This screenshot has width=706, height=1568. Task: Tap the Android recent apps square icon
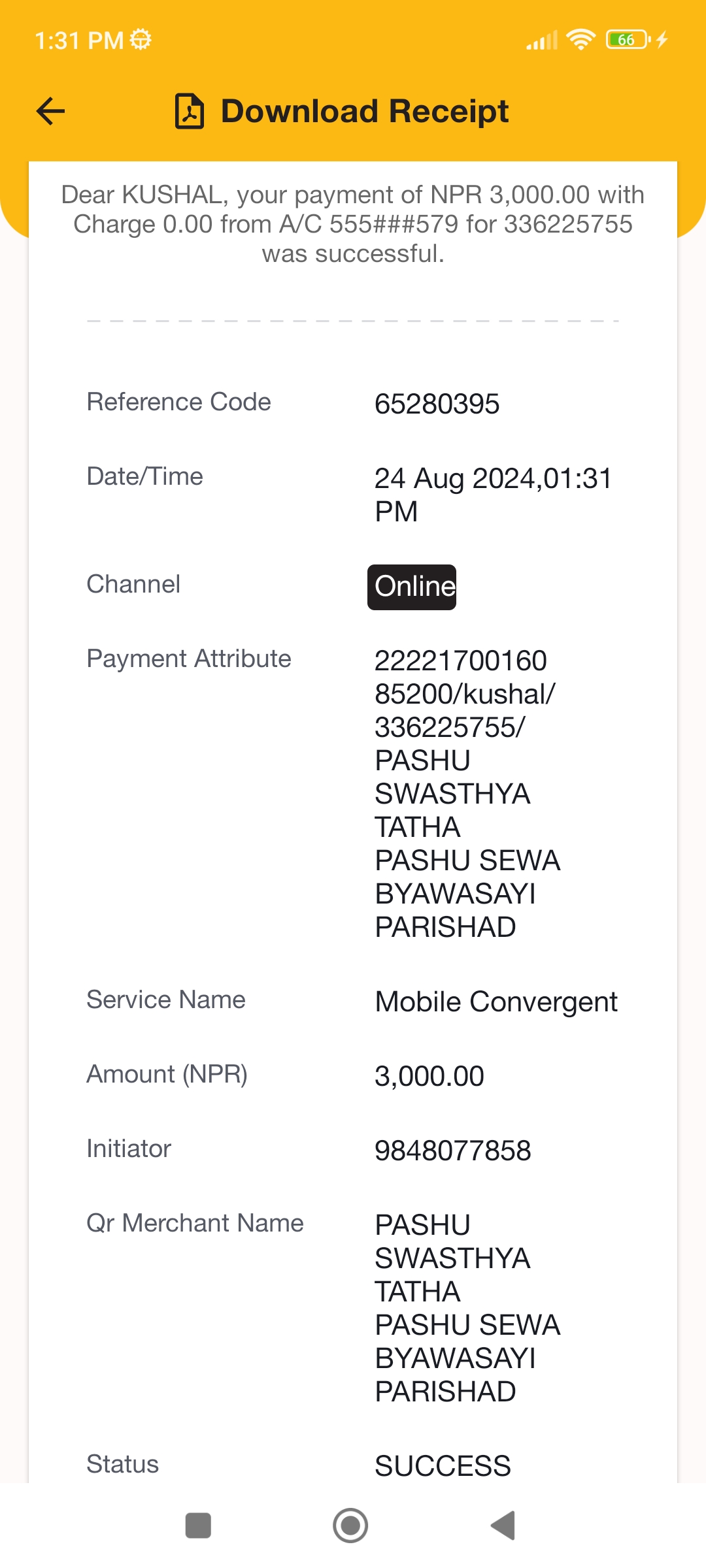(198, 1526)
